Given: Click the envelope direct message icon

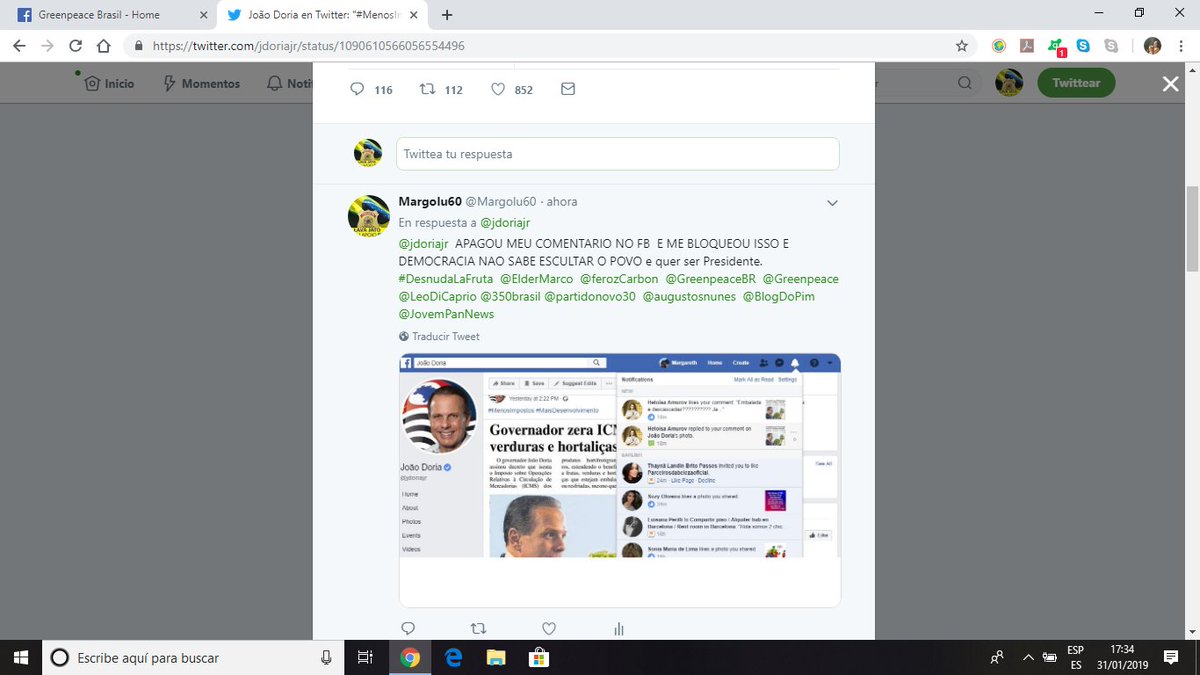Looking at the screenshot, I should pos(568,89).
